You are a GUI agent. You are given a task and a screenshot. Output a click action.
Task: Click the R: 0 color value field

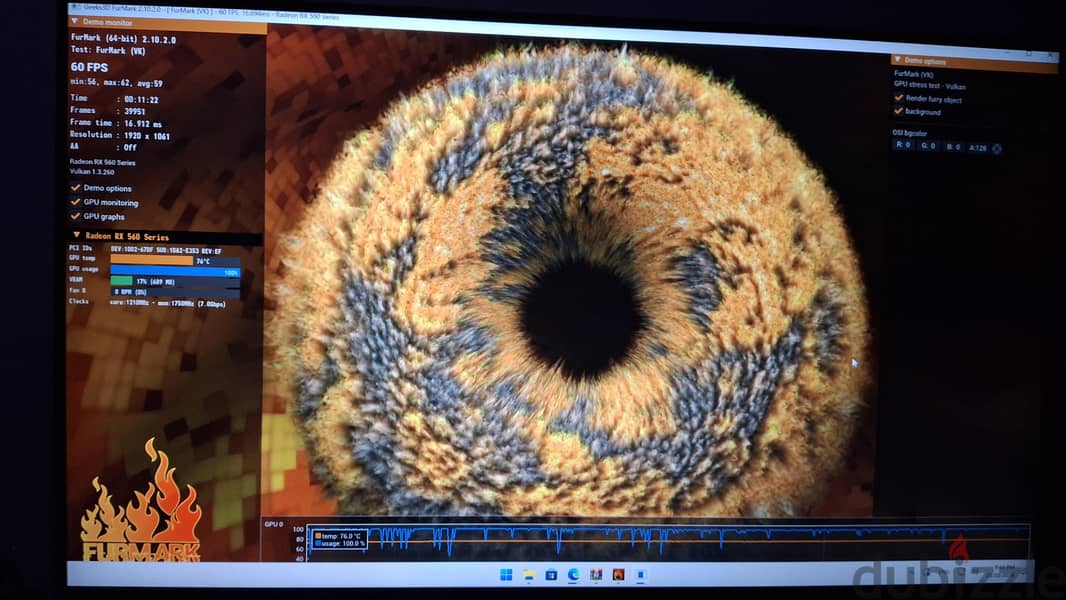coord(903,145)
